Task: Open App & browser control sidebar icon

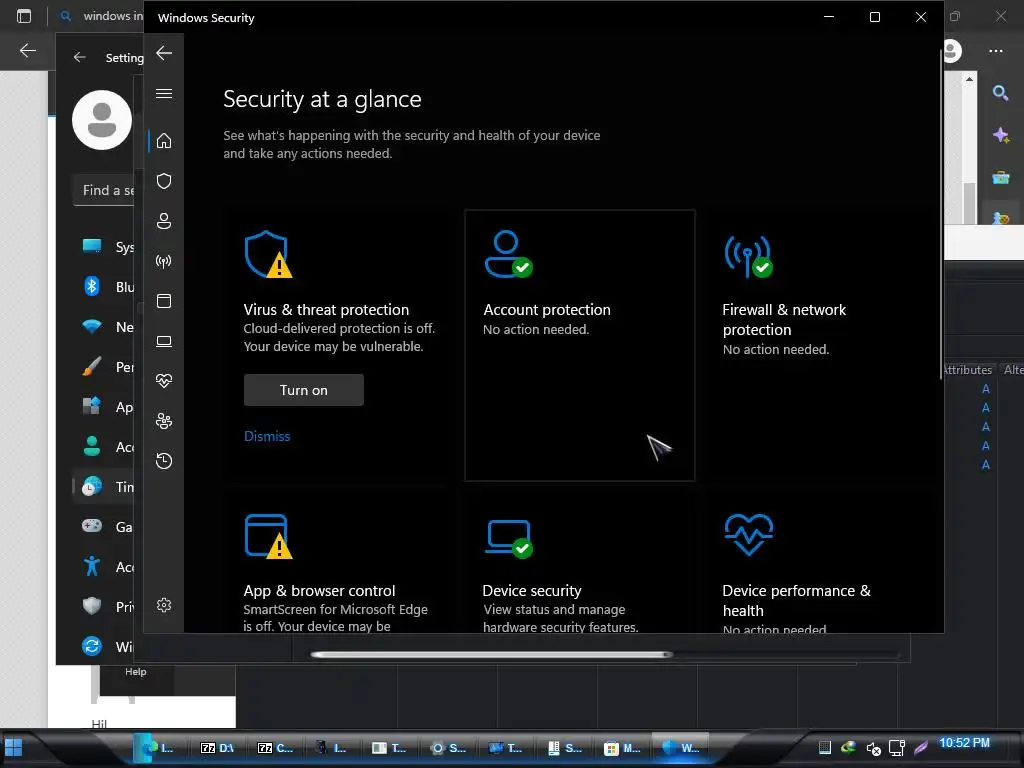Action: pyautogui.click(x=164, y=301)
